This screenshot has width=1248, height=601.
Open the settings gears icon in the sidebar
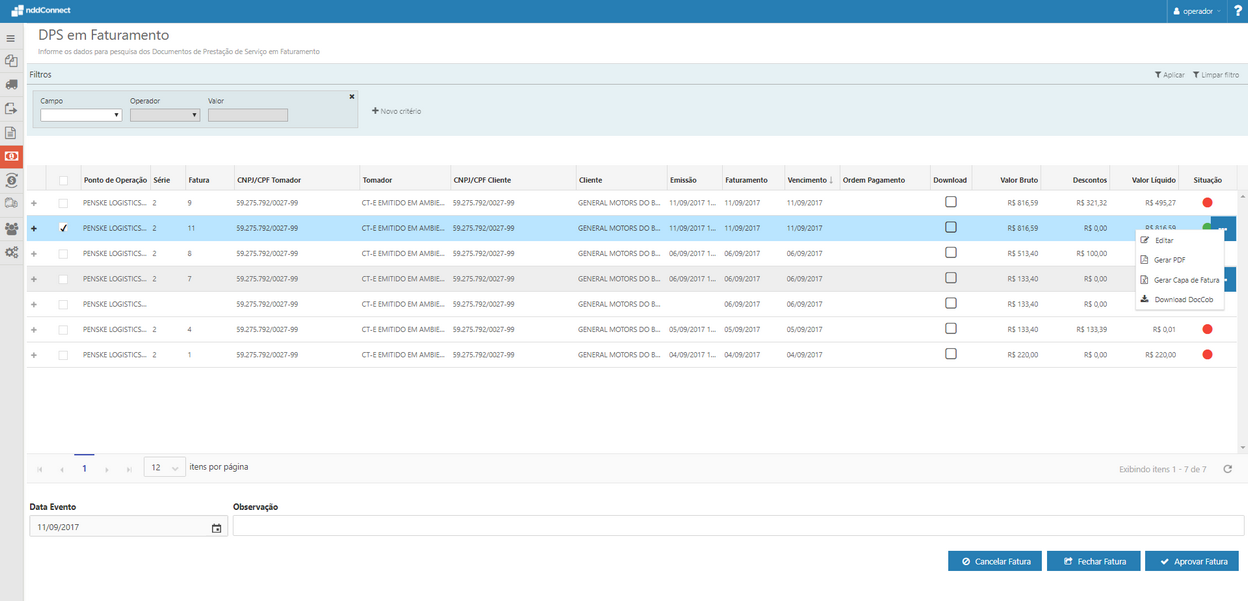pos(11,252)
